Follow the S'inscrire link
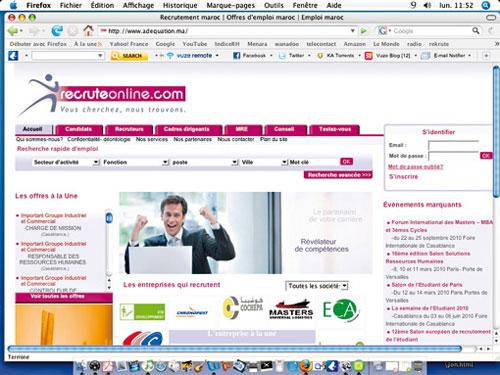The width and height of the screenshot is (500, 375). [403, 177]
